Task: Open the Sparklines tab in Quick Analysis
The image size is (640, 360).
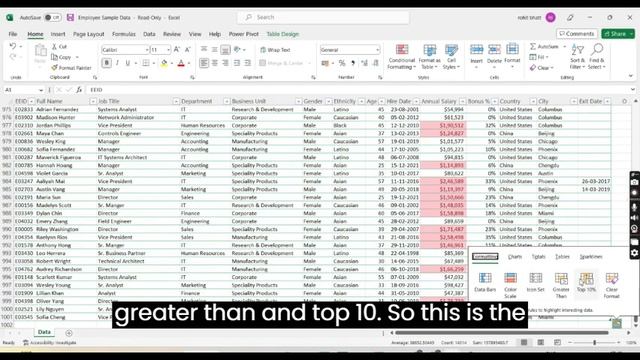Action: [x=591, y=257]
